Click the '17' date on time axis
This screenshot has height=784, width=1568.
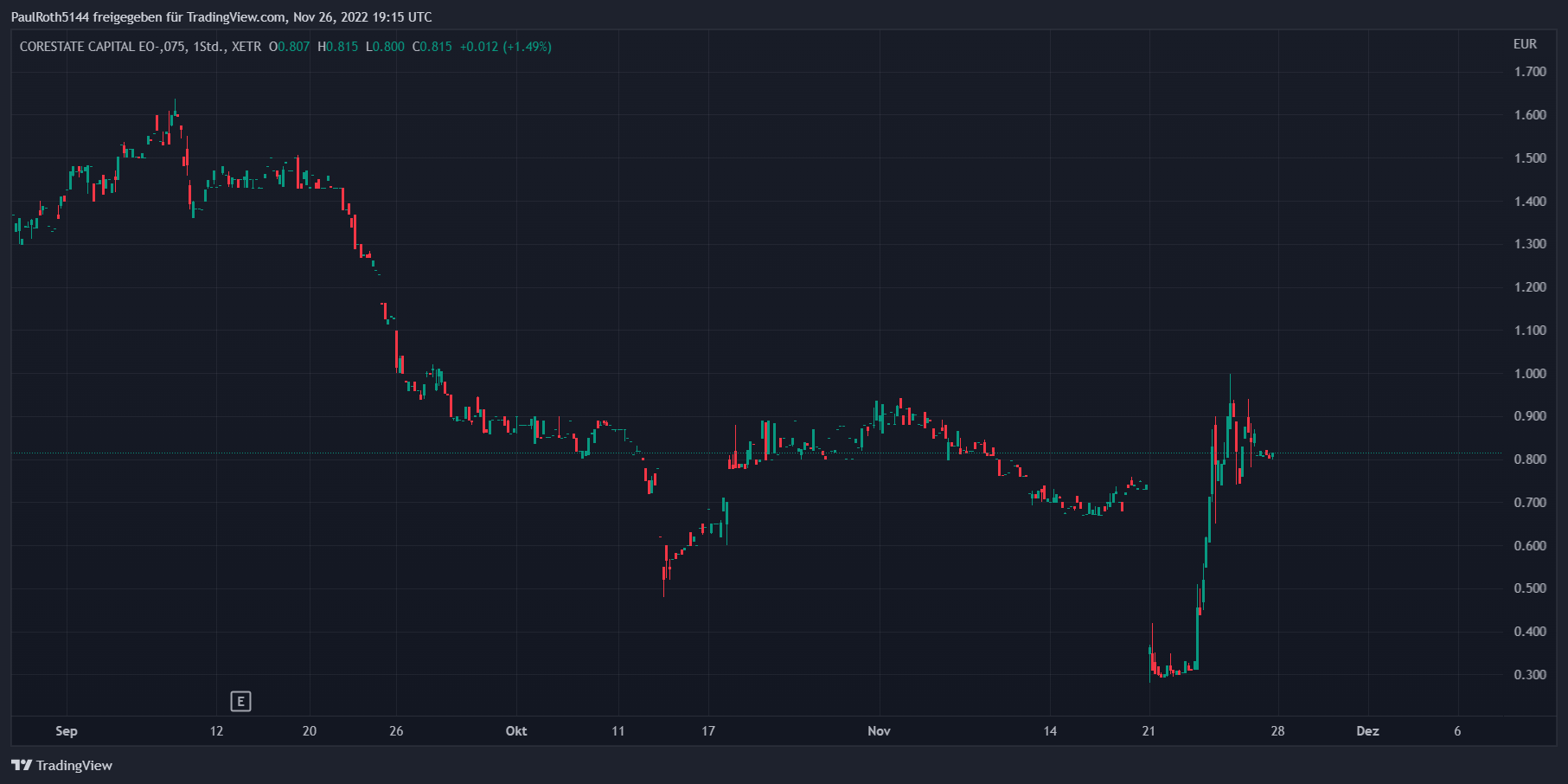708,731
